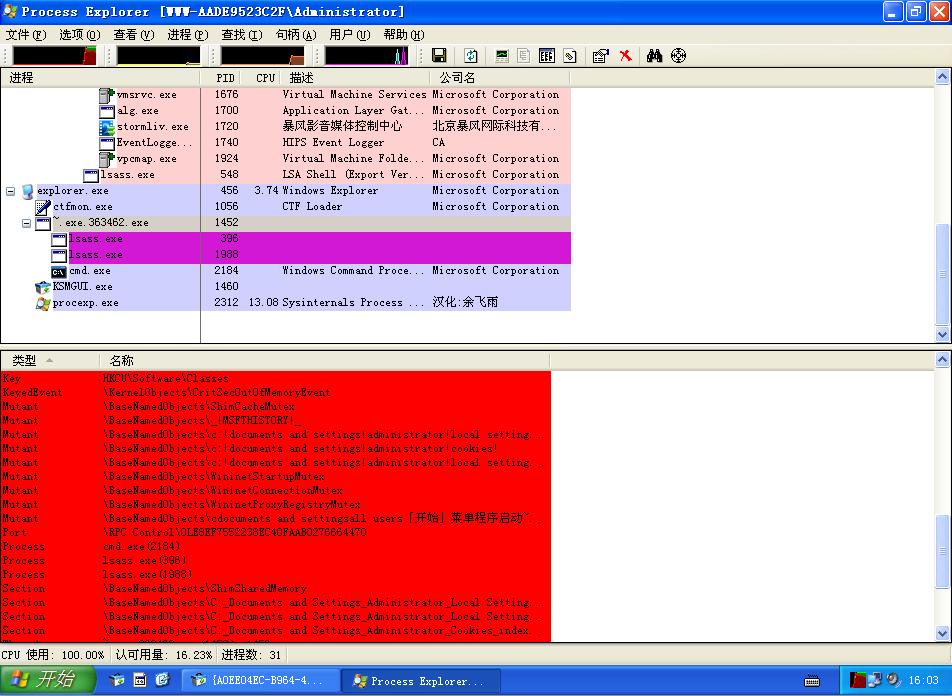Viewport: 952px width, 696px height.
Task: Click the process list scroll up arrow
Action: point(942,77)
